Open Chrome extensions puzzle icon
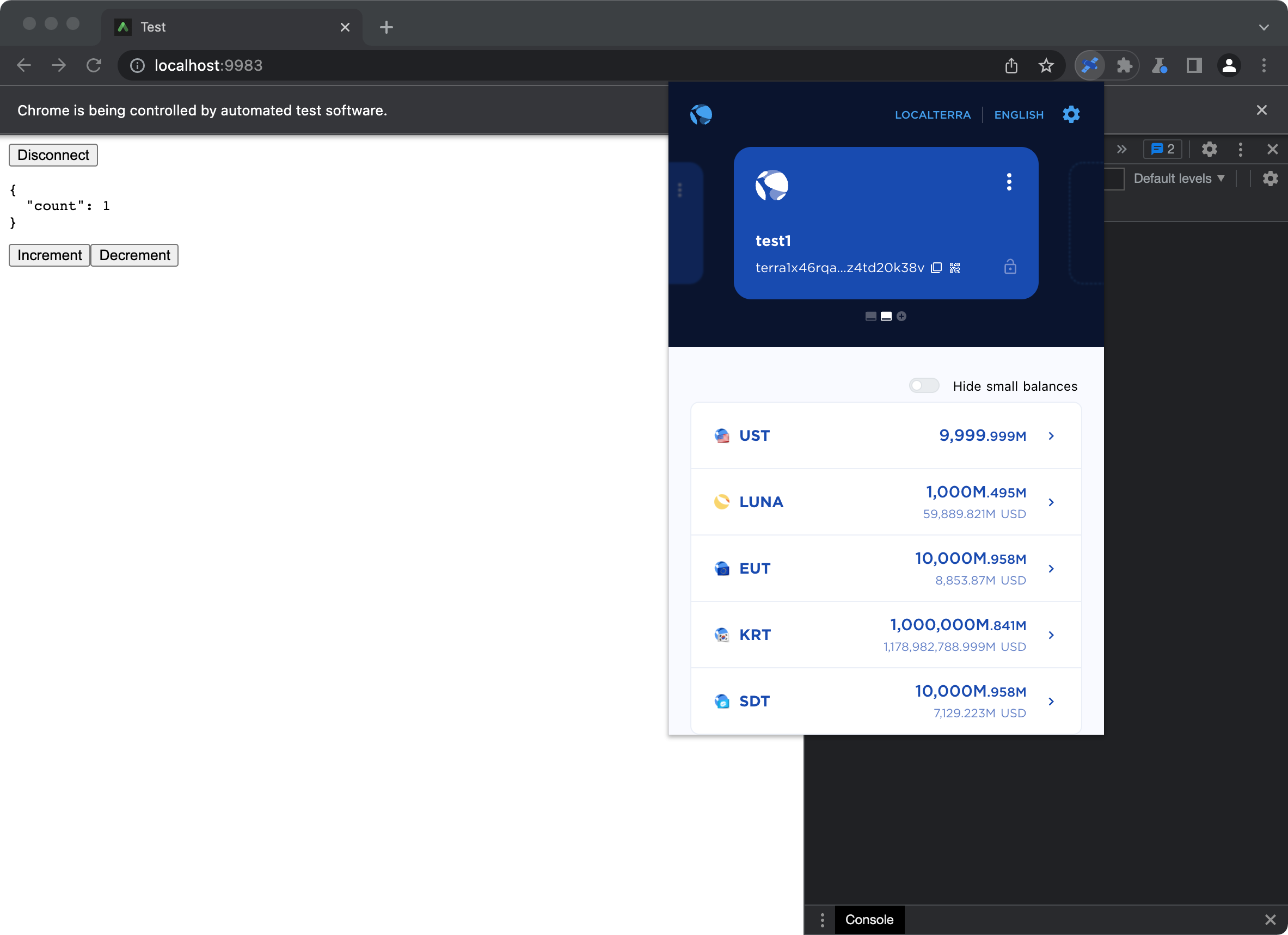The image size is (1288, 935). [1124, 66]
